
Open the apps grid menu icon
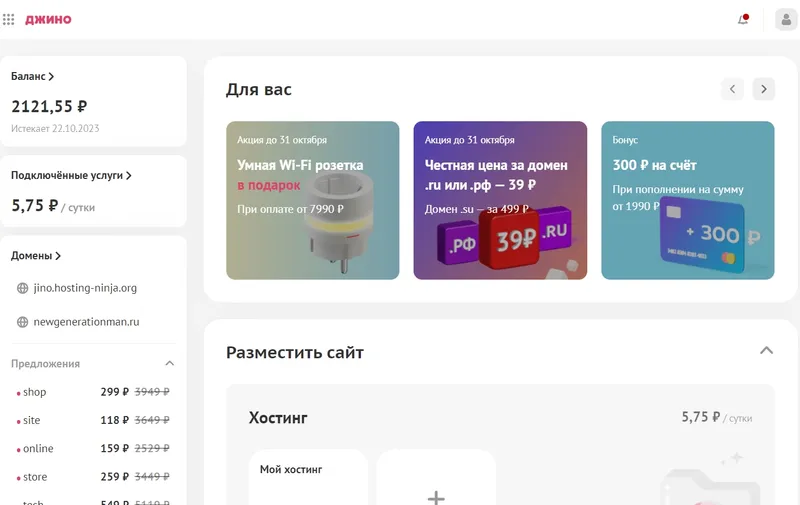click(9, 19)
